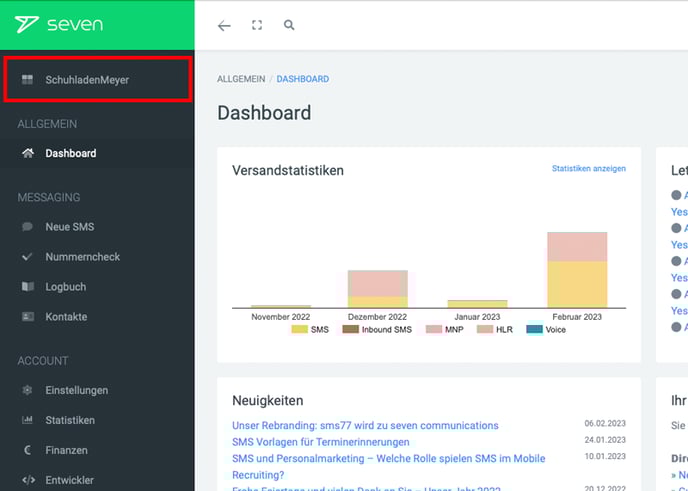Viewport: 688px width, 491px height.
Task: Click the gear icon for Einstellungen
Action: point(27,390)
